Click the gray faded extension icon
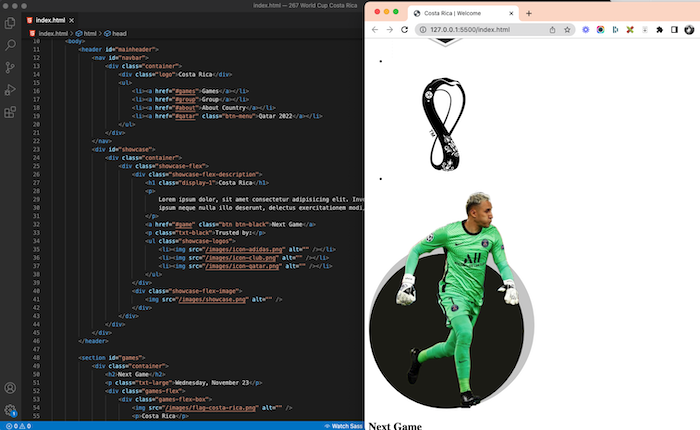 645,29
